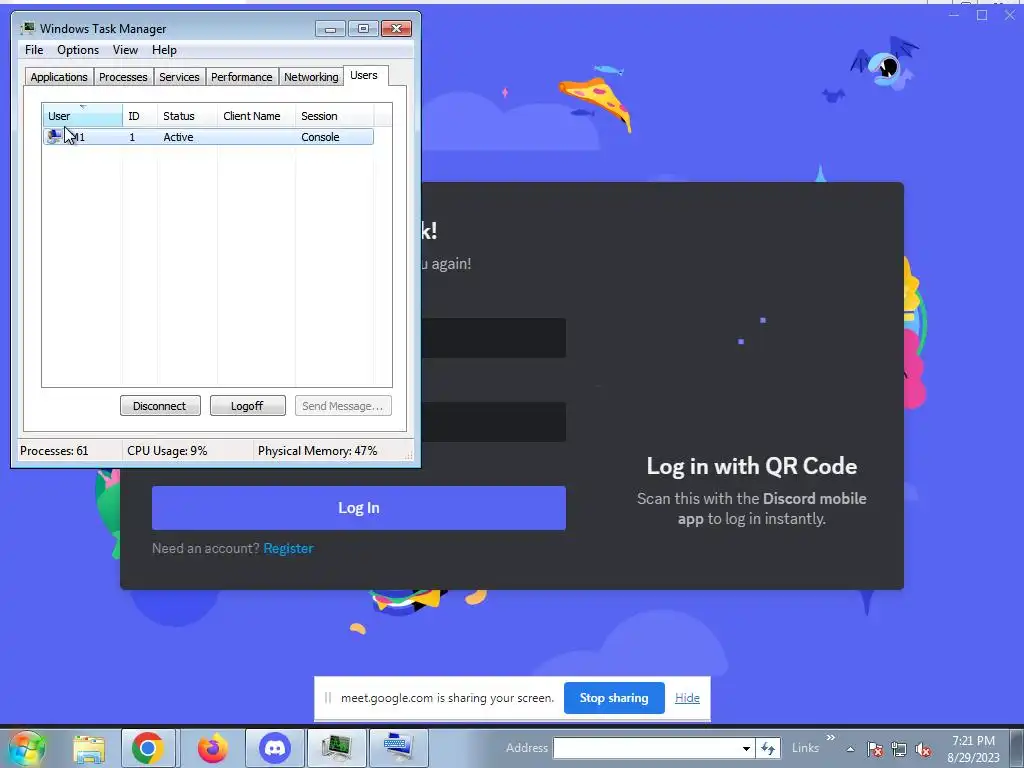Sort by the Session column header
The height and width of the screenshot is (768, 1024).
pyautogui.click(x=334, y=116)
